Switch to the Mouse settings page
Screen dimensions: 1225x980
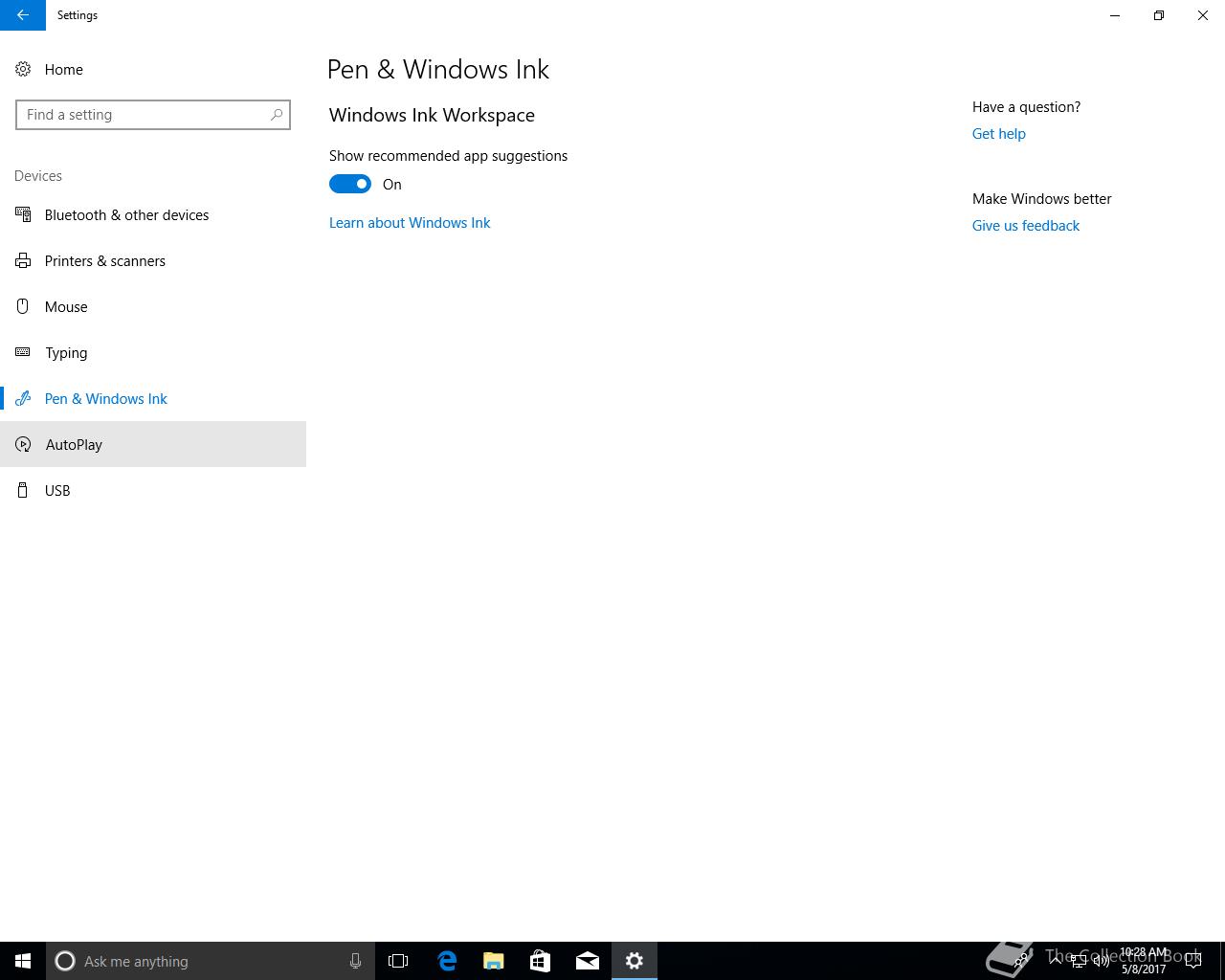click(153, 306)
